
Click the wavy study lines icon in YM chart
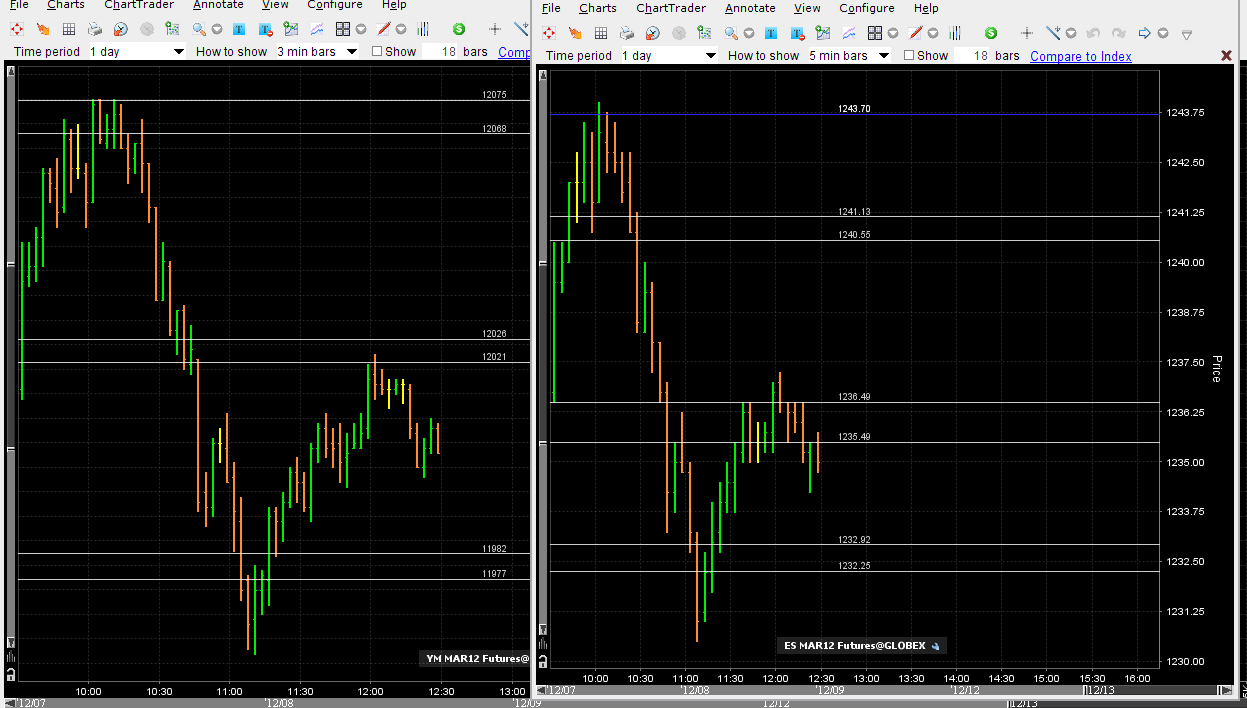point(317,29)
